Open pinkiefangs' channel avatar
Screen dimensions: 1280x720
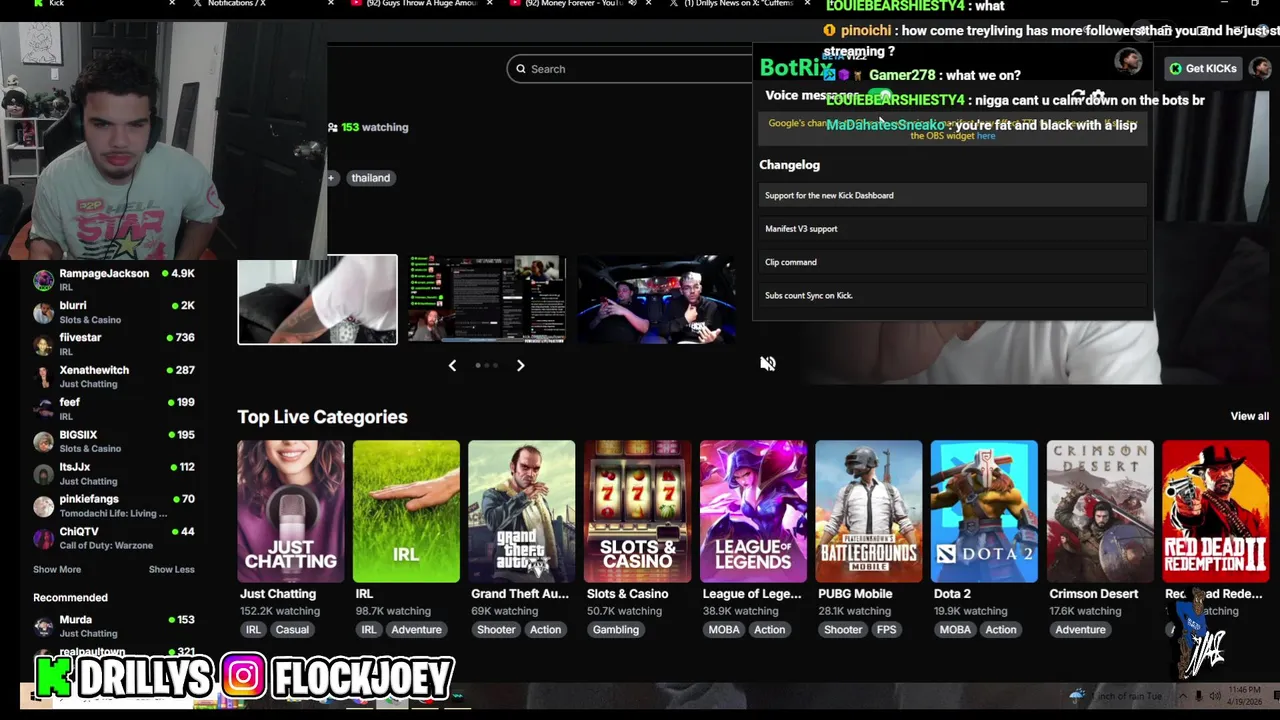tap(43, 506)
